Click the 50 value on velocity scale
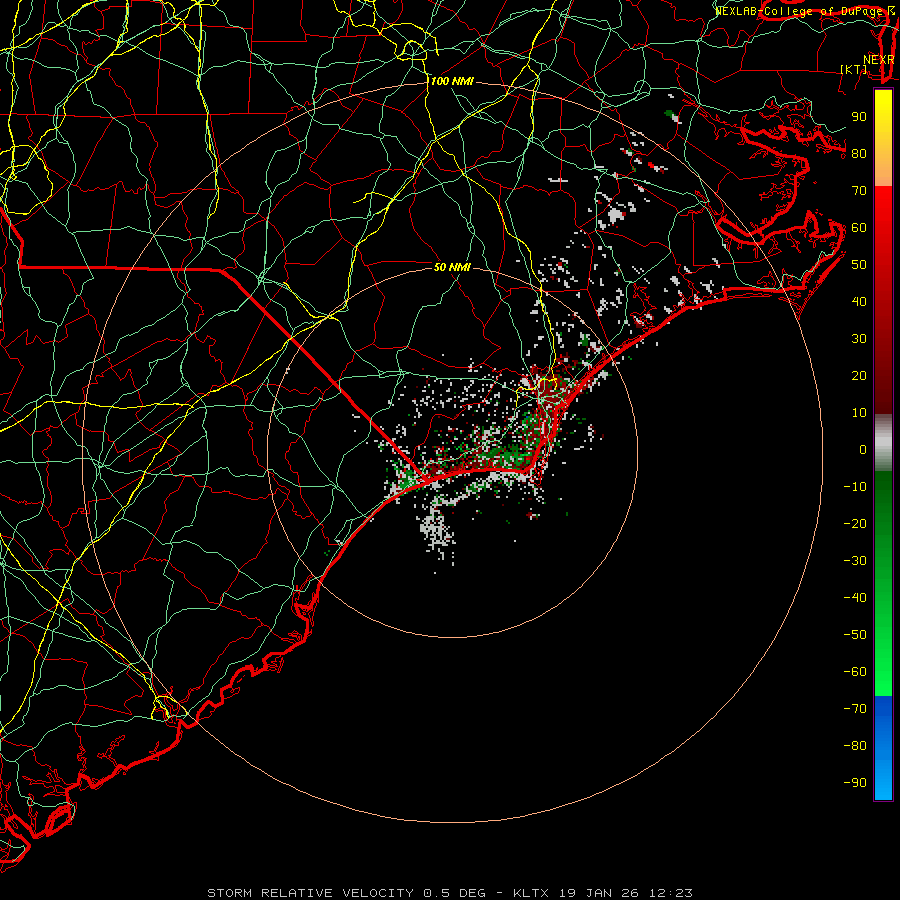The height and width of the screenshot is (900, 900). coord(859,265)
